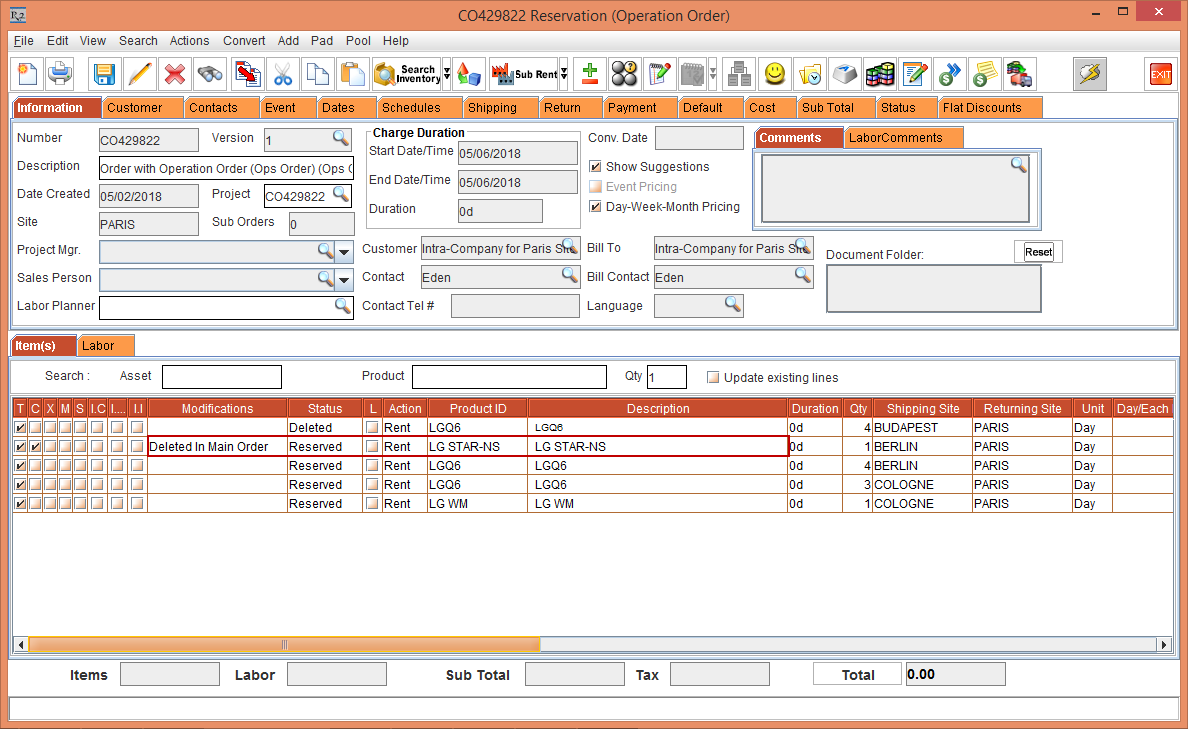This screenshot has height=729, width=1188.
Task: Toggle the Show Suggestions checkbox
Action: pyautogui.click(x=596, y=167)
